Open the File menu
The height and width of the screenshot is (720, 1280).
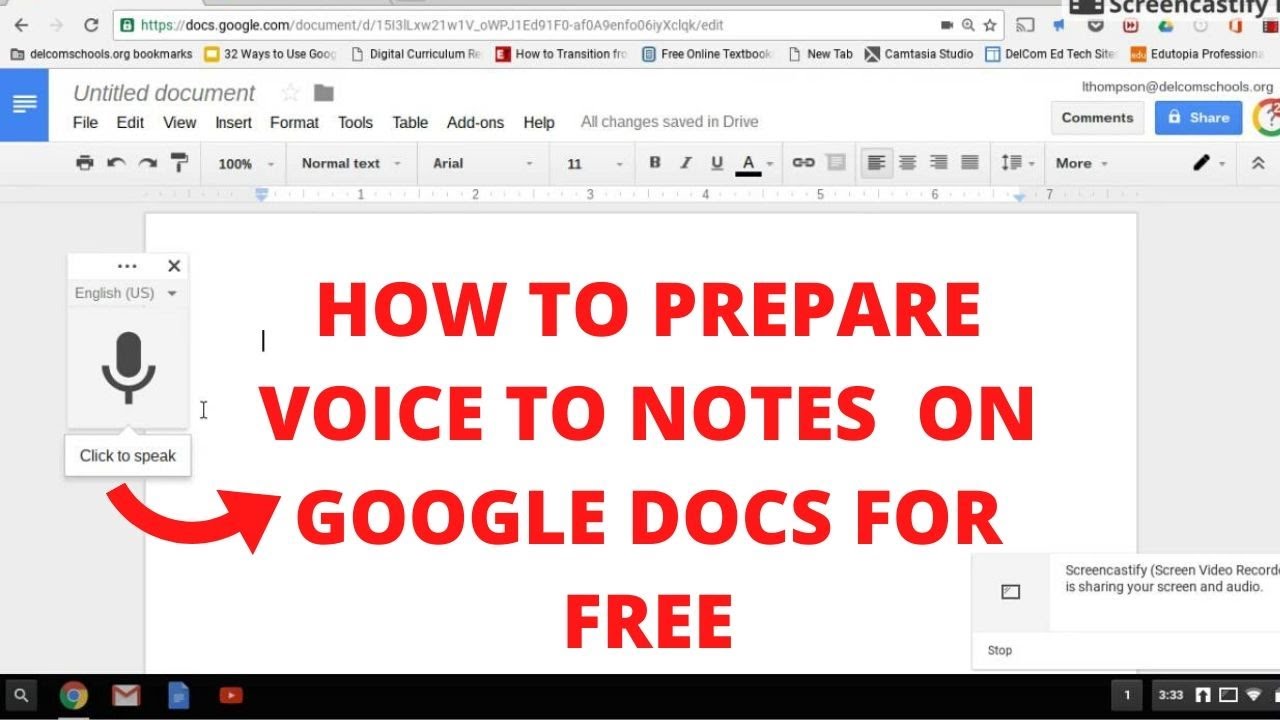(x=85, y=122)
